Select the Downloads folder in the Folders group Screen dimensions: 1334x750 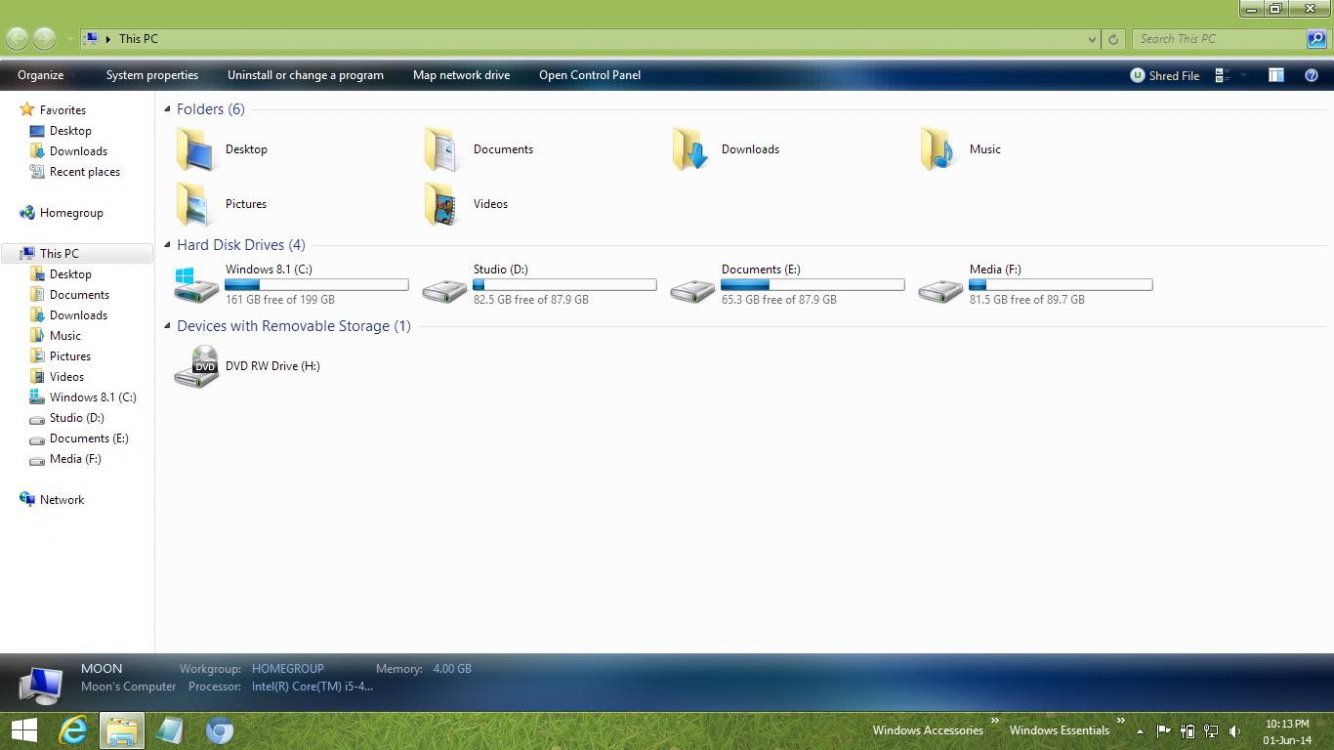726,150
